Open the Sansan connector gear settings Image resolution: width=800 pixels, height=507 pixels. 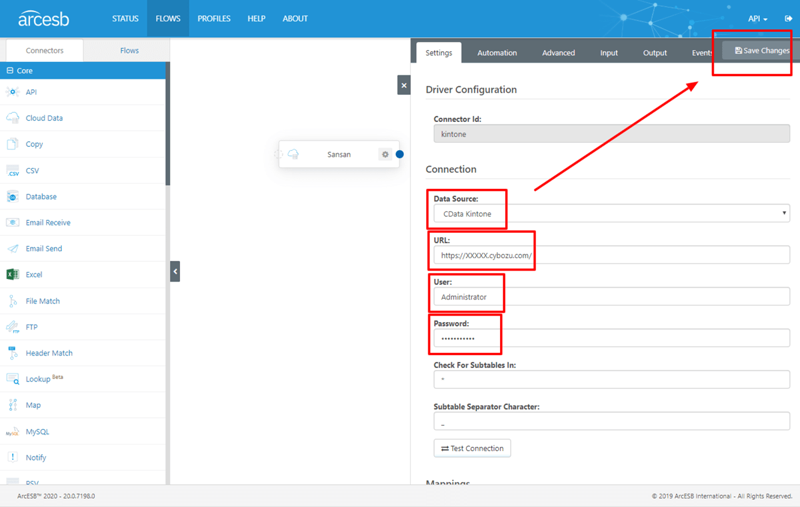pos(385,154)
